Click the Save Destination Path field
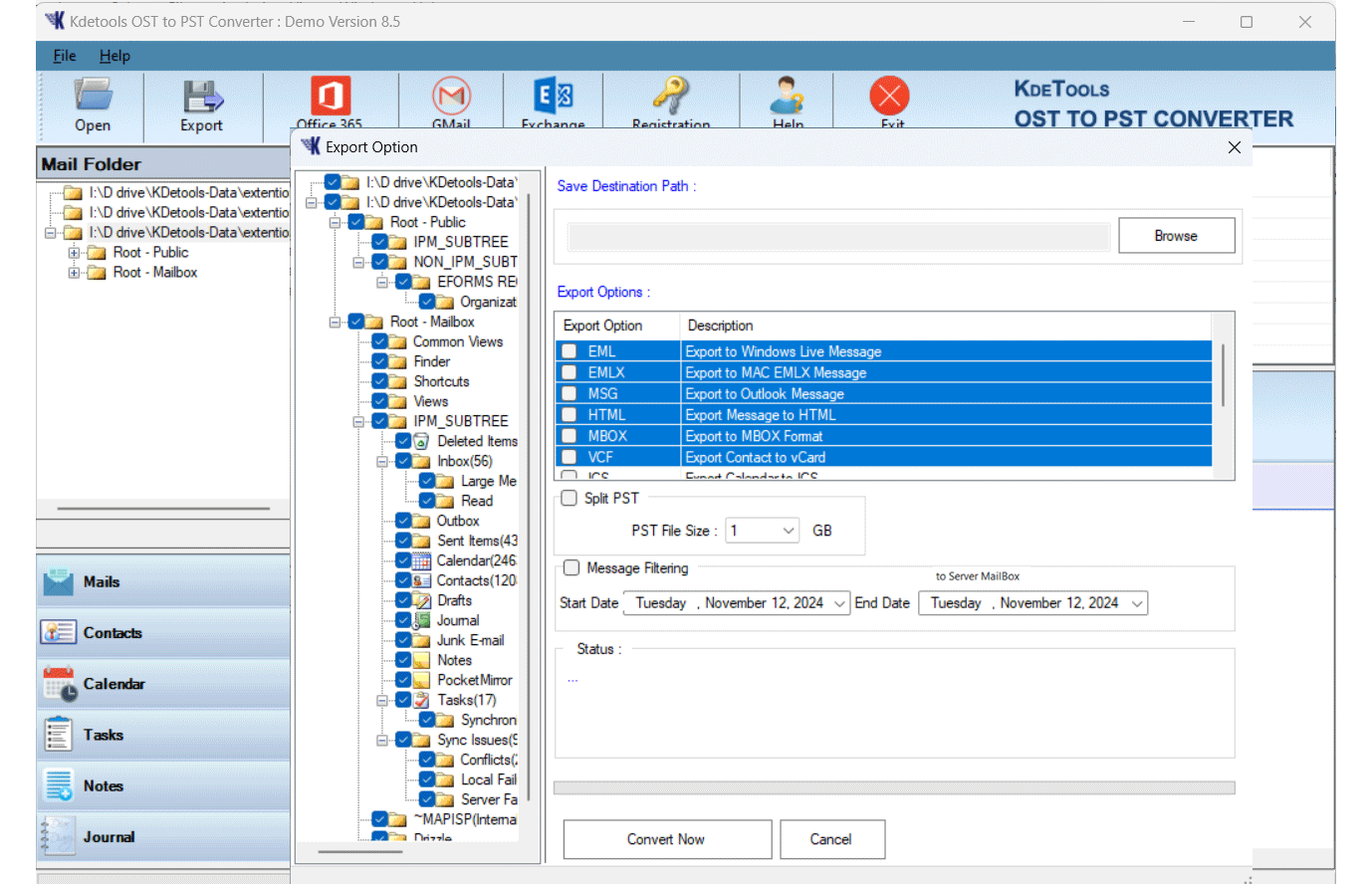 coord(837,237)
